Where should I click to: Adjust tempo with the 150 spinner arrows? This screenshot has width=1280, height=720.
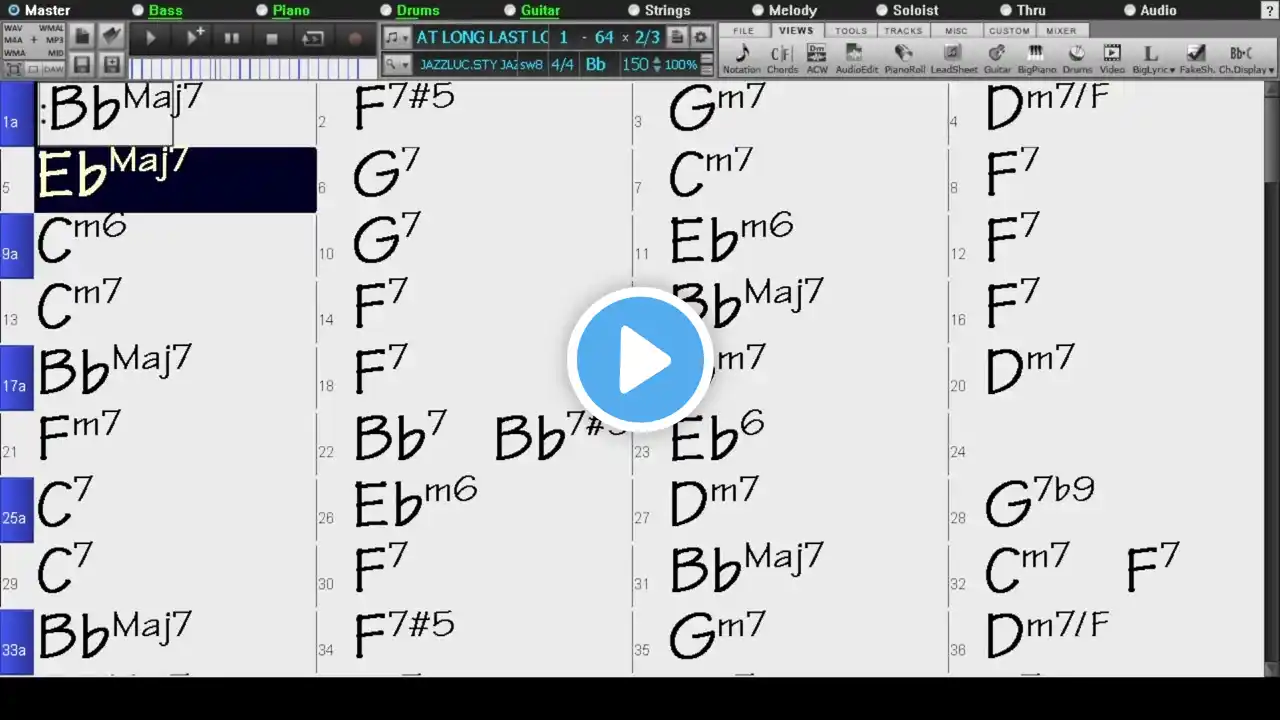tap(657, 65)
